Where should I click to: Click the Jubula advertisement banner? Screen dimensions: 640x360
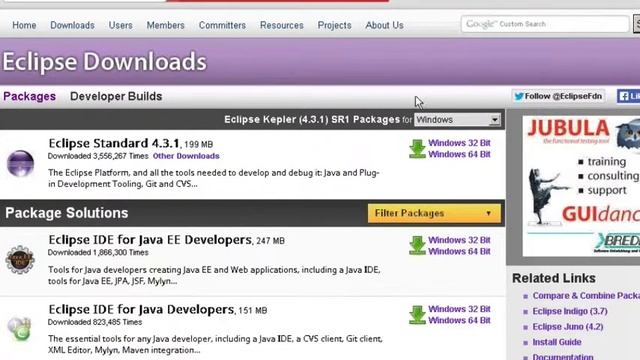[581, 186]
